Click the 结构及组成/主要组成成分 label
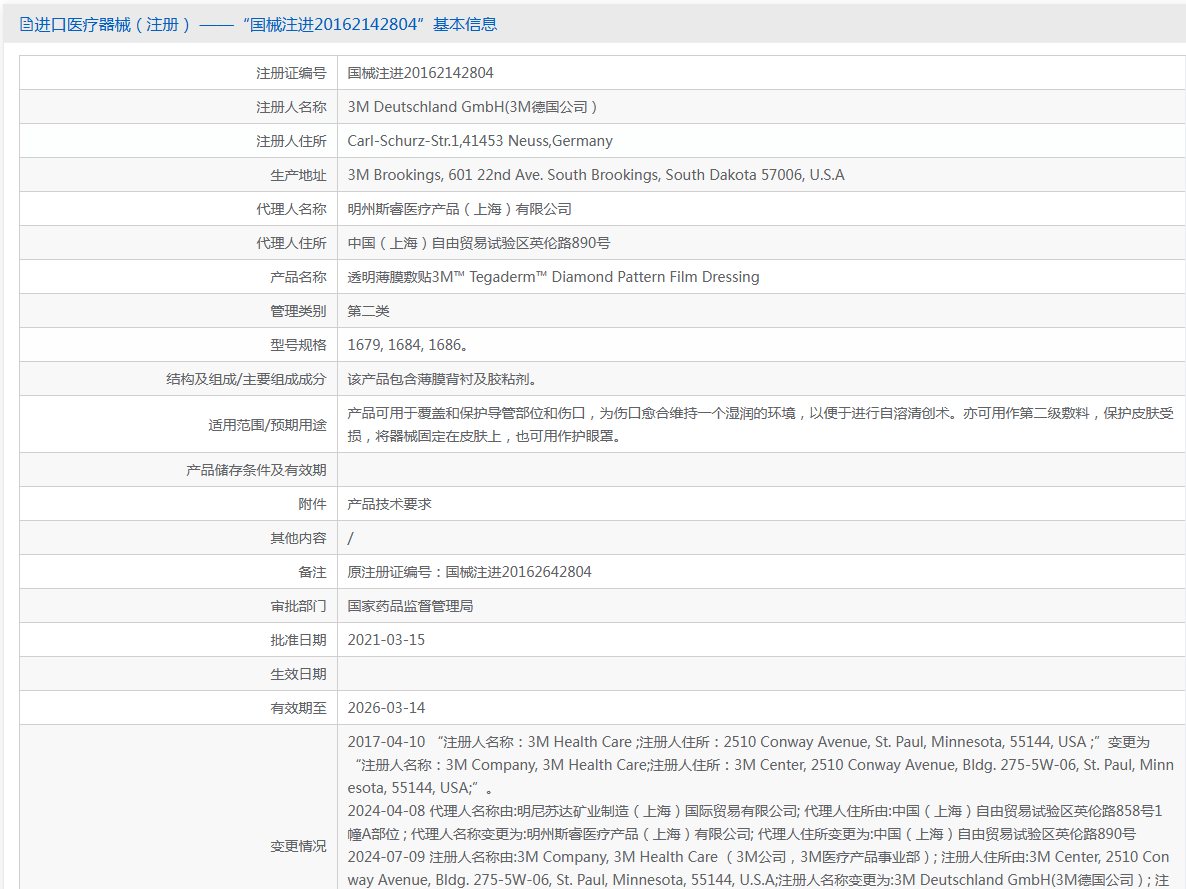This screenshot has width=1186, height=889. tap(246, 380)
